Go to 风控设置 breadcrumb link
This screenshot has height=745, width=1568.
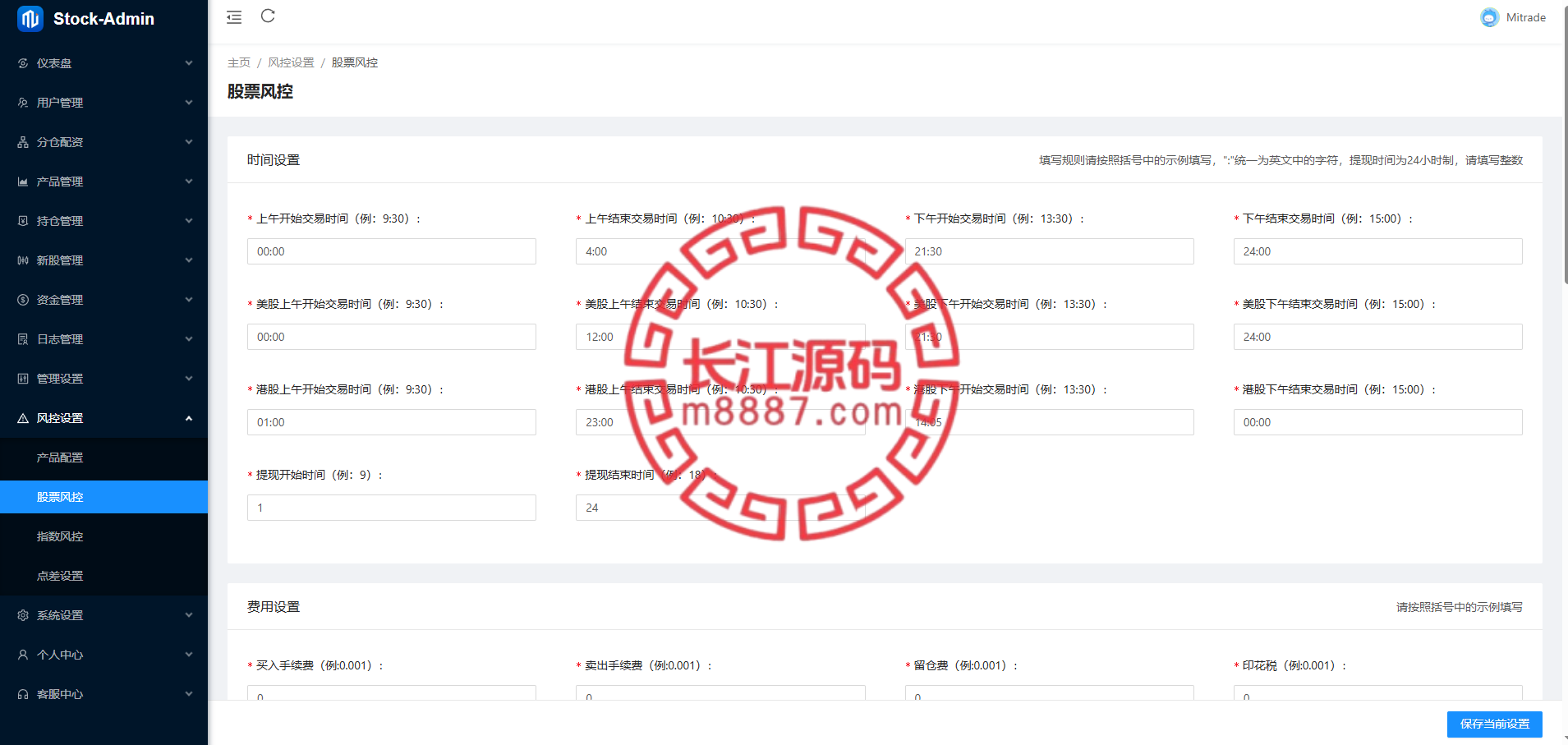click(291, 62)
